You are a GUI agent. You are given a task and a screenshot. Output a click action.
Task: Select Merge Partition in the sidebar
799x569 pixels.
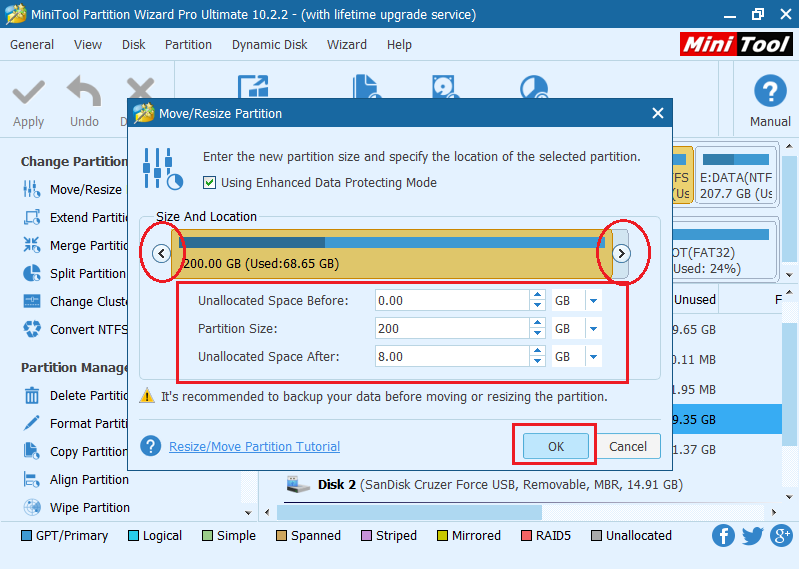[x=73, y=246]
